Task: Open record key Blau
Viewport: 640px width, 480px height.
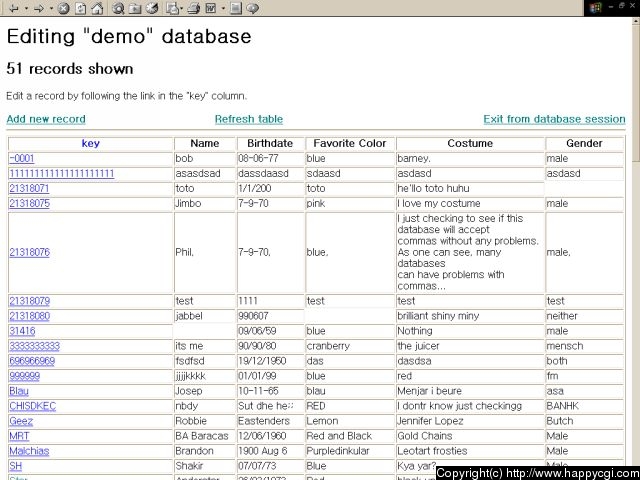Action: coord(19,391)
